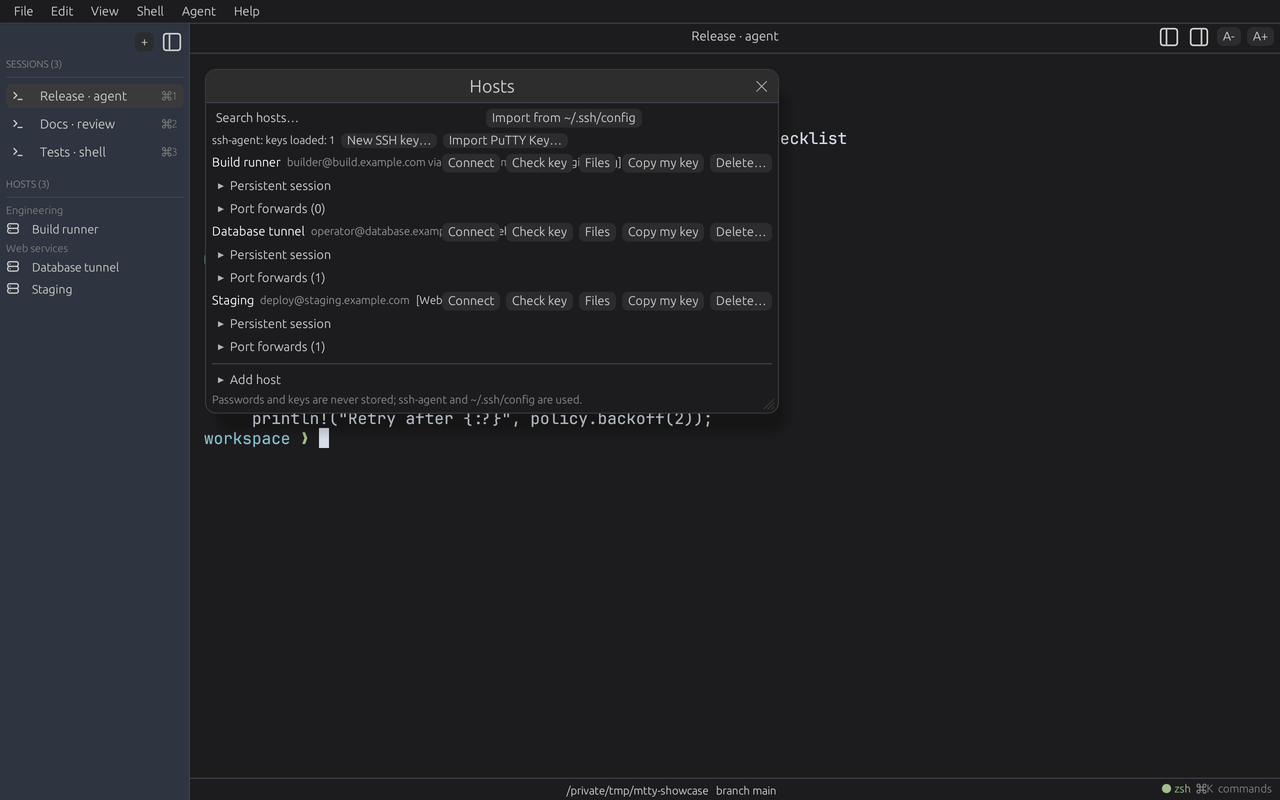Open the Agent menu
Image resolution: width=1280 pixels, height=800 pixels.
coord(198,11)
